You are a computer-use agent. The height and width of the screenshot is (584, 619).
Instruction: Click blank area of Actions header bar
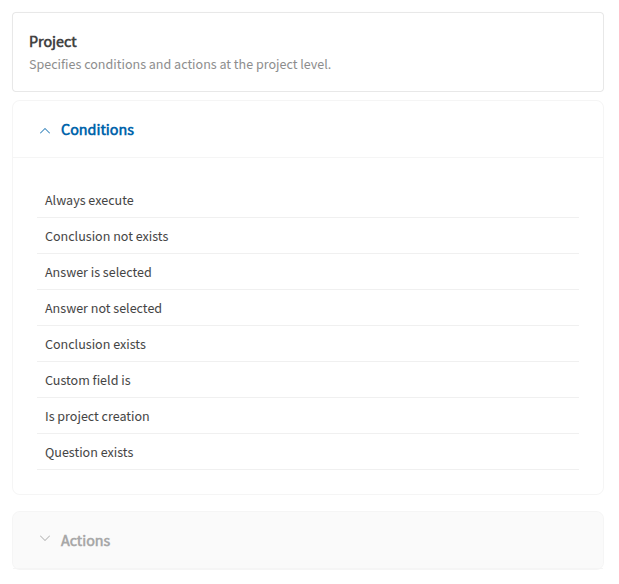pos(380,540)
